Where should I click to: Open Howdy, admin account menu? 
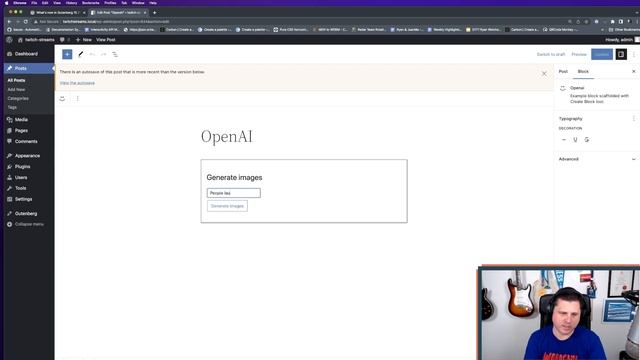pos(622,40)
